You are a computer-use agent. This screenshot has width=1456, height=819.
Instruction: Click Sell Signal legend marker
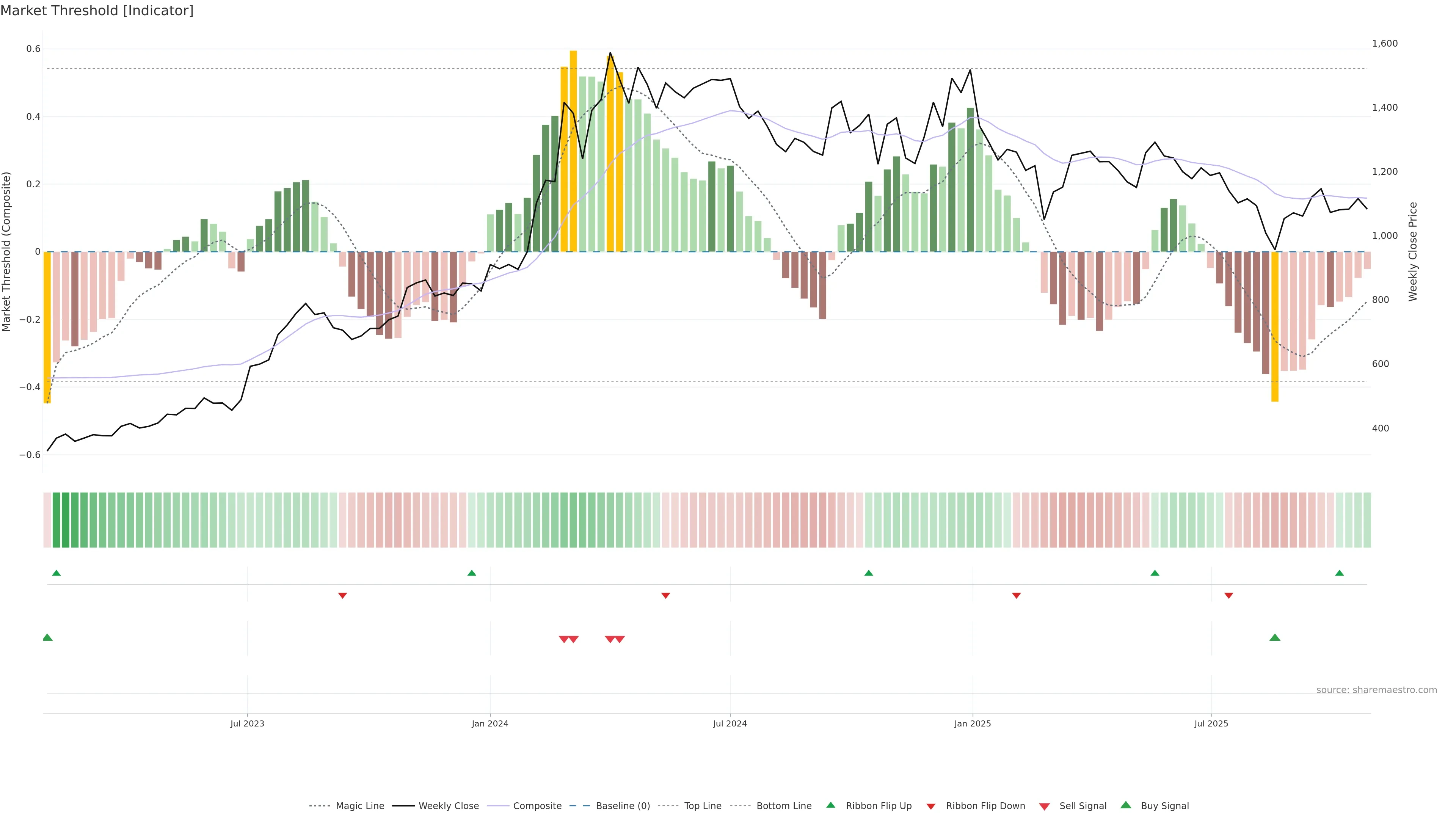1044,806
